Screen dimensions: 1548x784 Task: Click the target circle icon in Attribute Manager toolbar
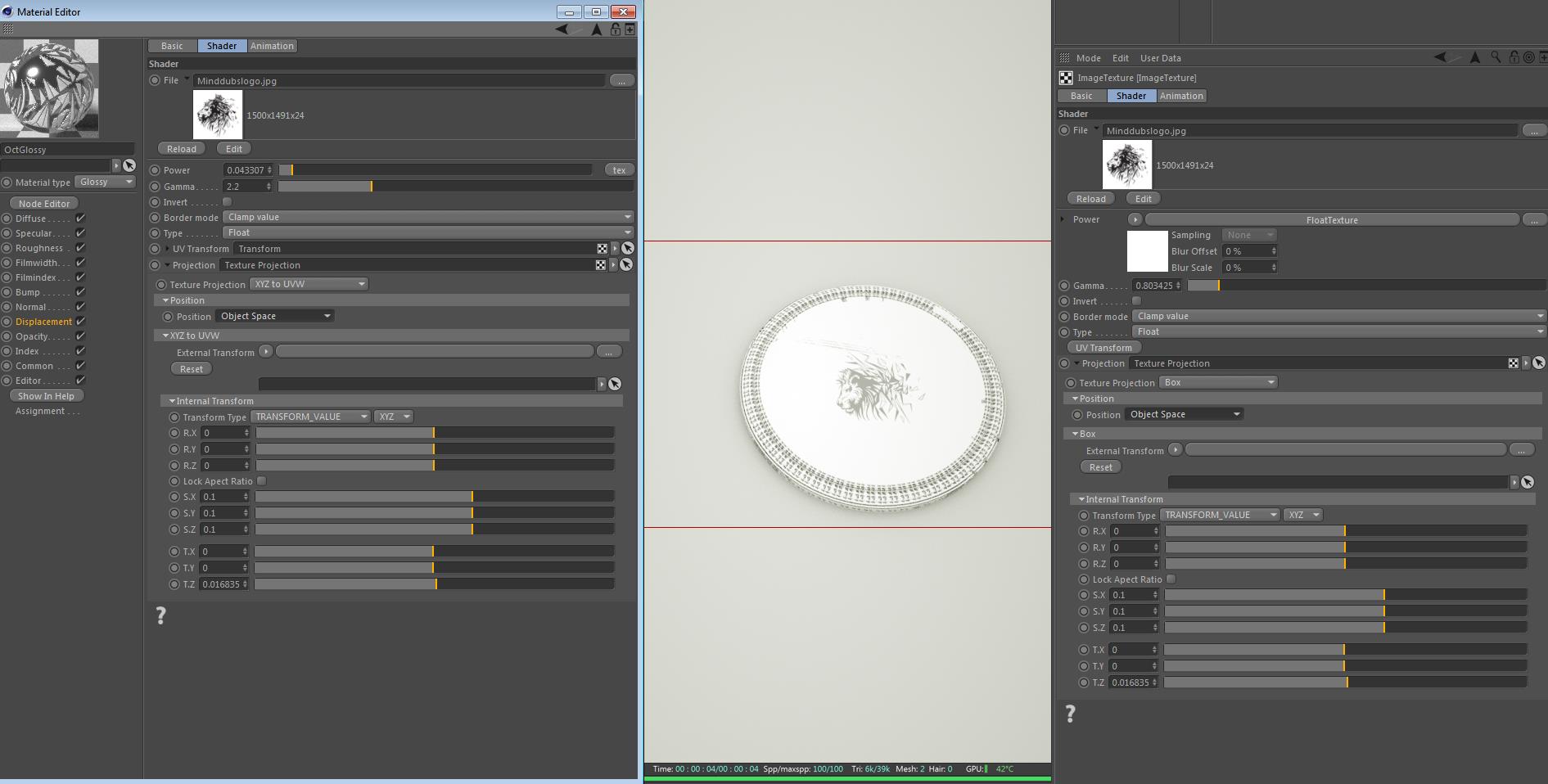click(x=1528, y=57)
